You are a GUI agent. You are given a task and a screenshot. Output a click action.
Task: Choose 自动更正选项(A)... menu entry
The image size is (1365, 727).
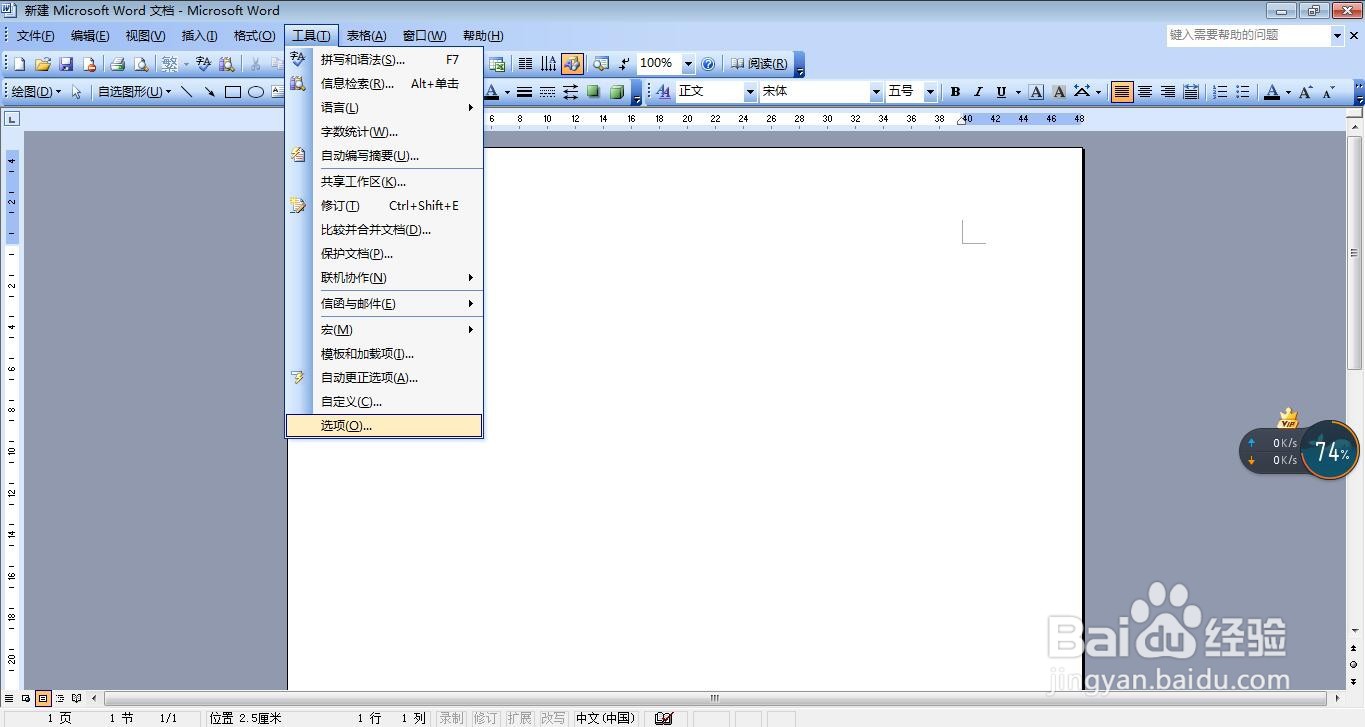click(x=384, y=378)
